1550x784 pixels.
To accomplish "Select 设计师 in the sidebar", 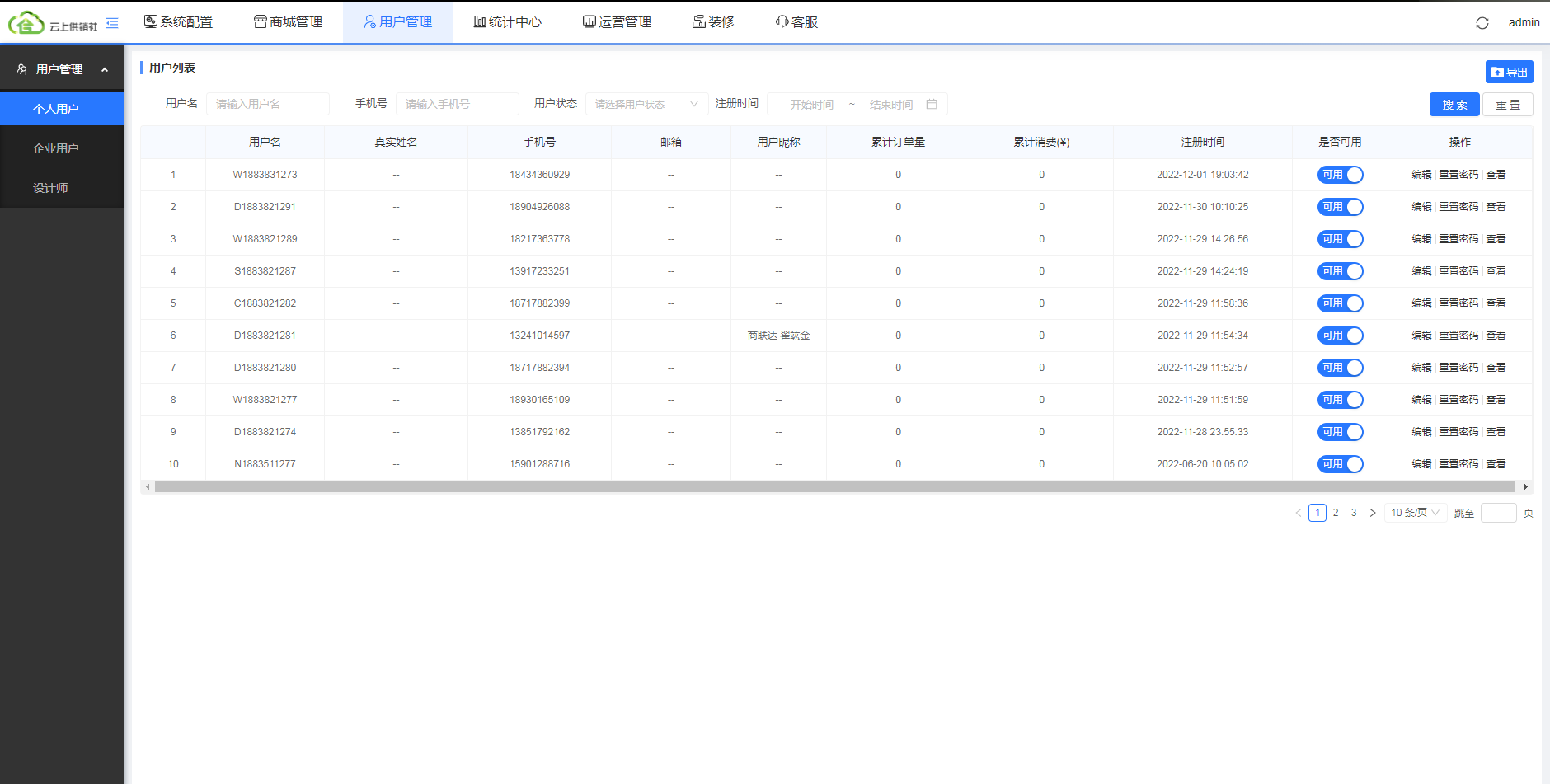I will click(51, 187).
